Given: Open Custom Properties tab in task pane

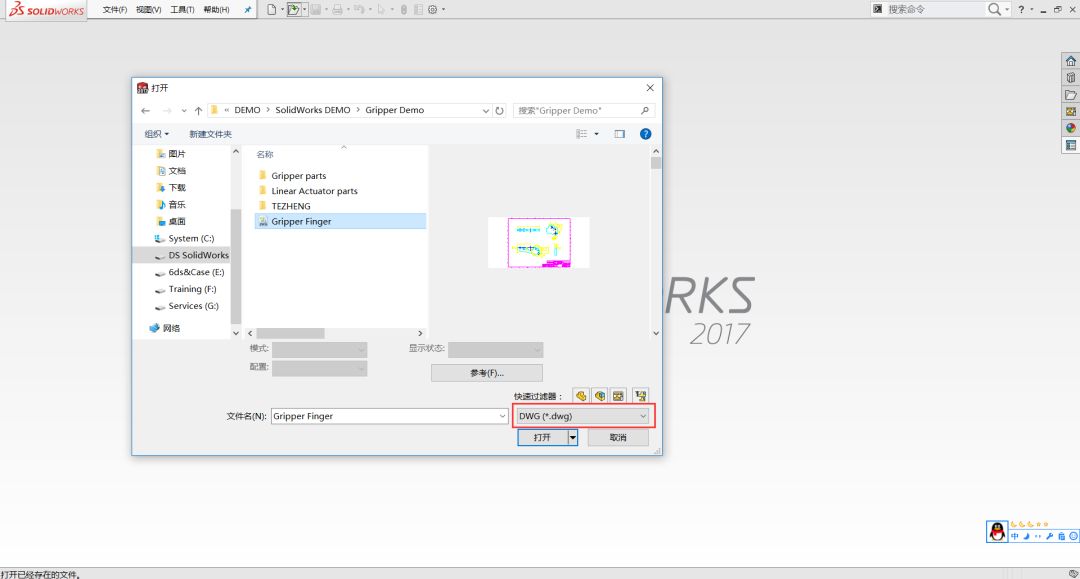Looking at the screenshot, I should (x=1070, y=145).
